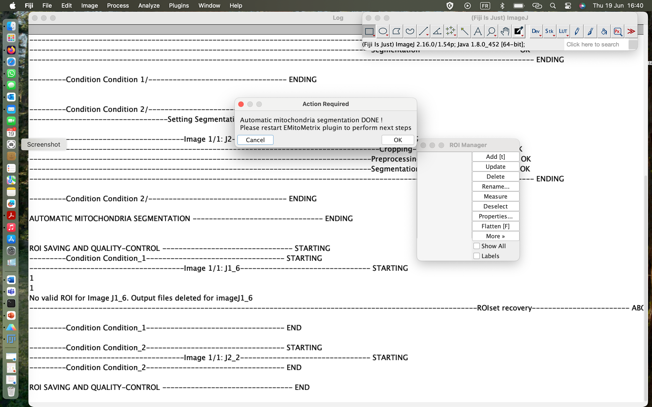
Task: Click Deselect in ROI Manager
Action: 495,207
